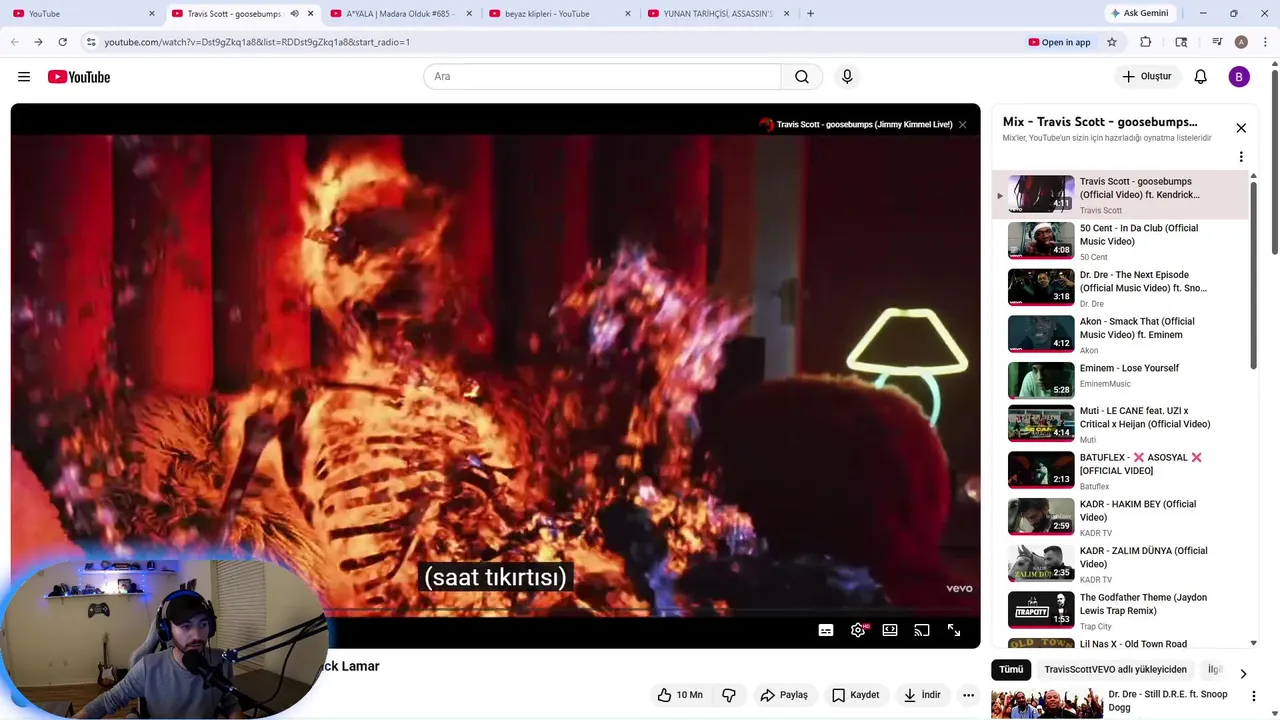Click Open in app in the address bar
Viewport: 1280px width, 720px height.
tap(1060, 42)
